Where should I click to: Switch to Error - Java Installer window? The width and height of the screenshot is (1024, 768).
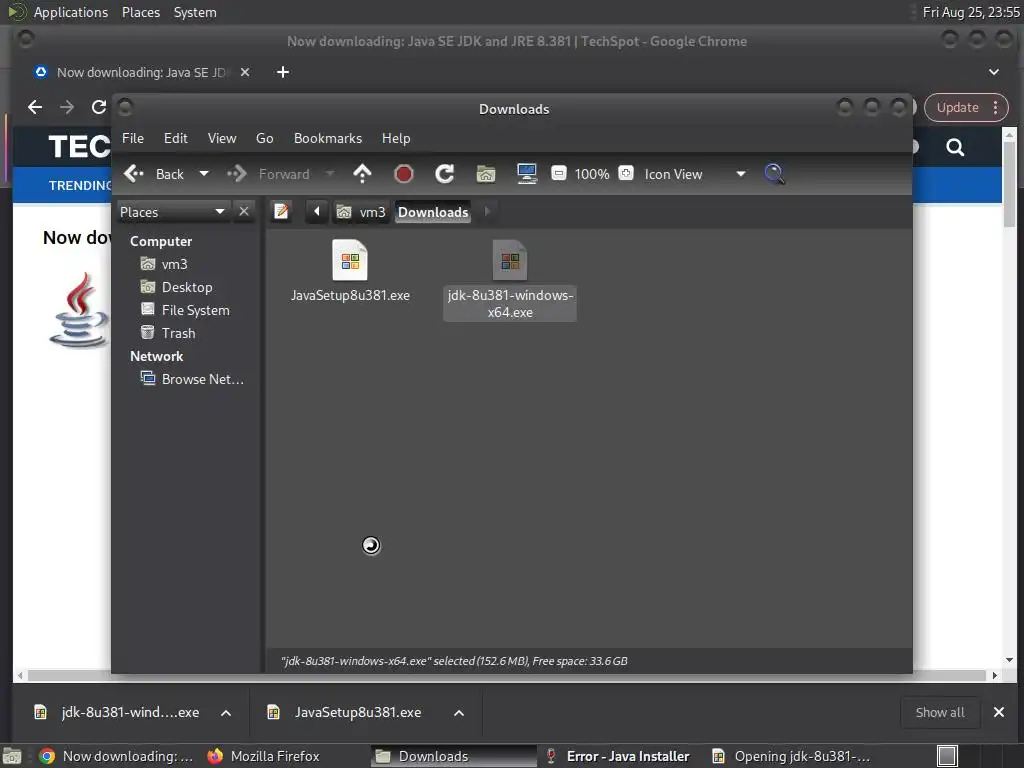point(618,756)
